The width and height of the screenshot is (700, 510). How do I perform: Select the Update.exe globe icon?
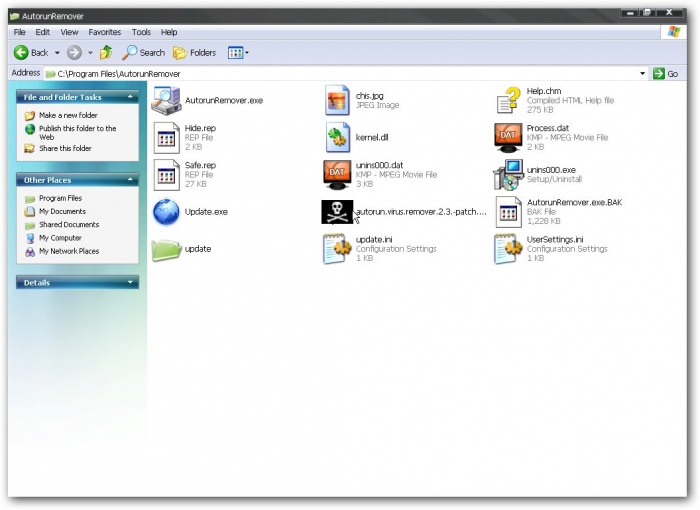[x=166, y=212]
